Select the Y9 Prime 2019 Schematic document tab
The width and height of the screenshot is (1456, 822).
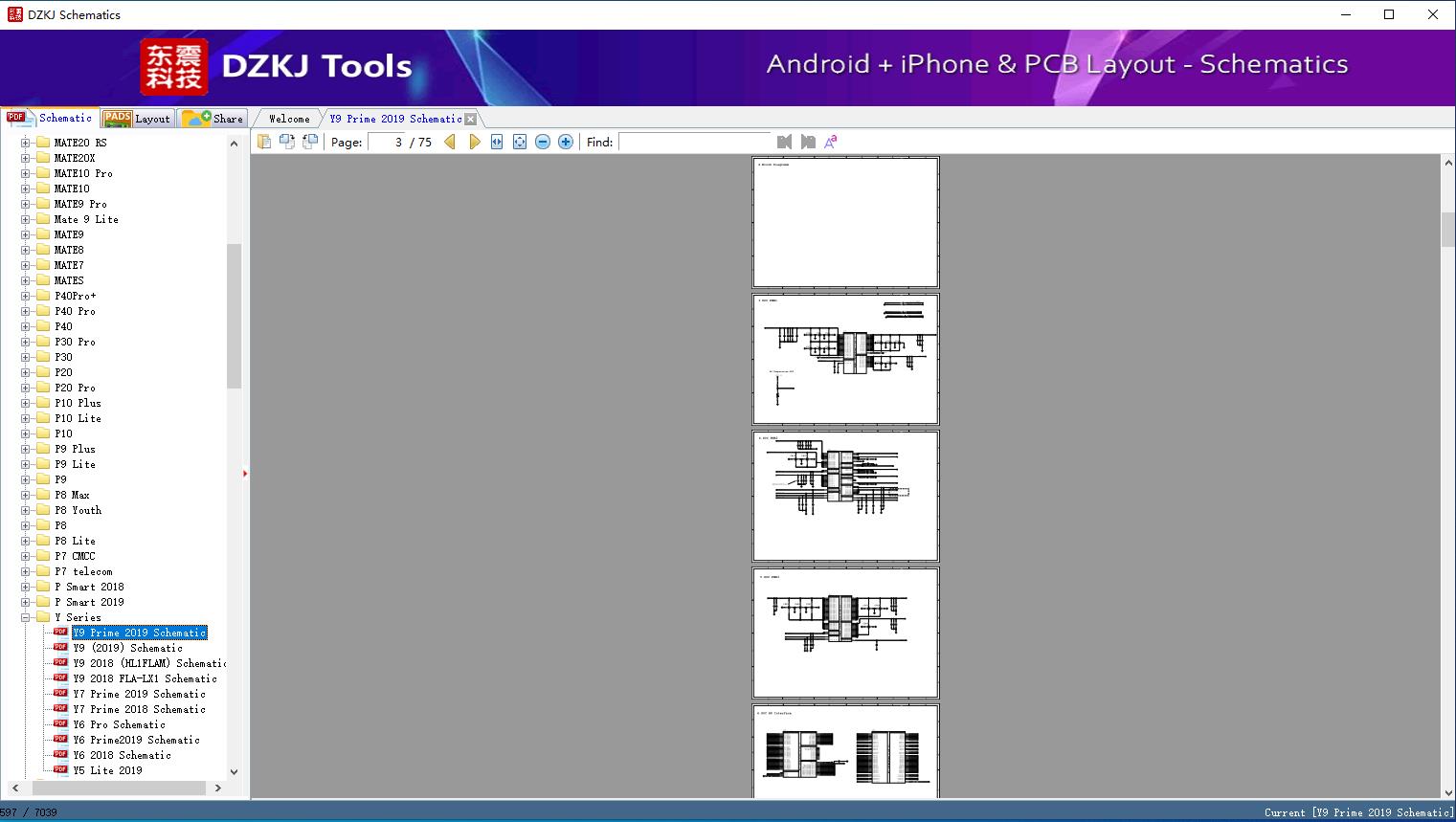tap(395, 119)
